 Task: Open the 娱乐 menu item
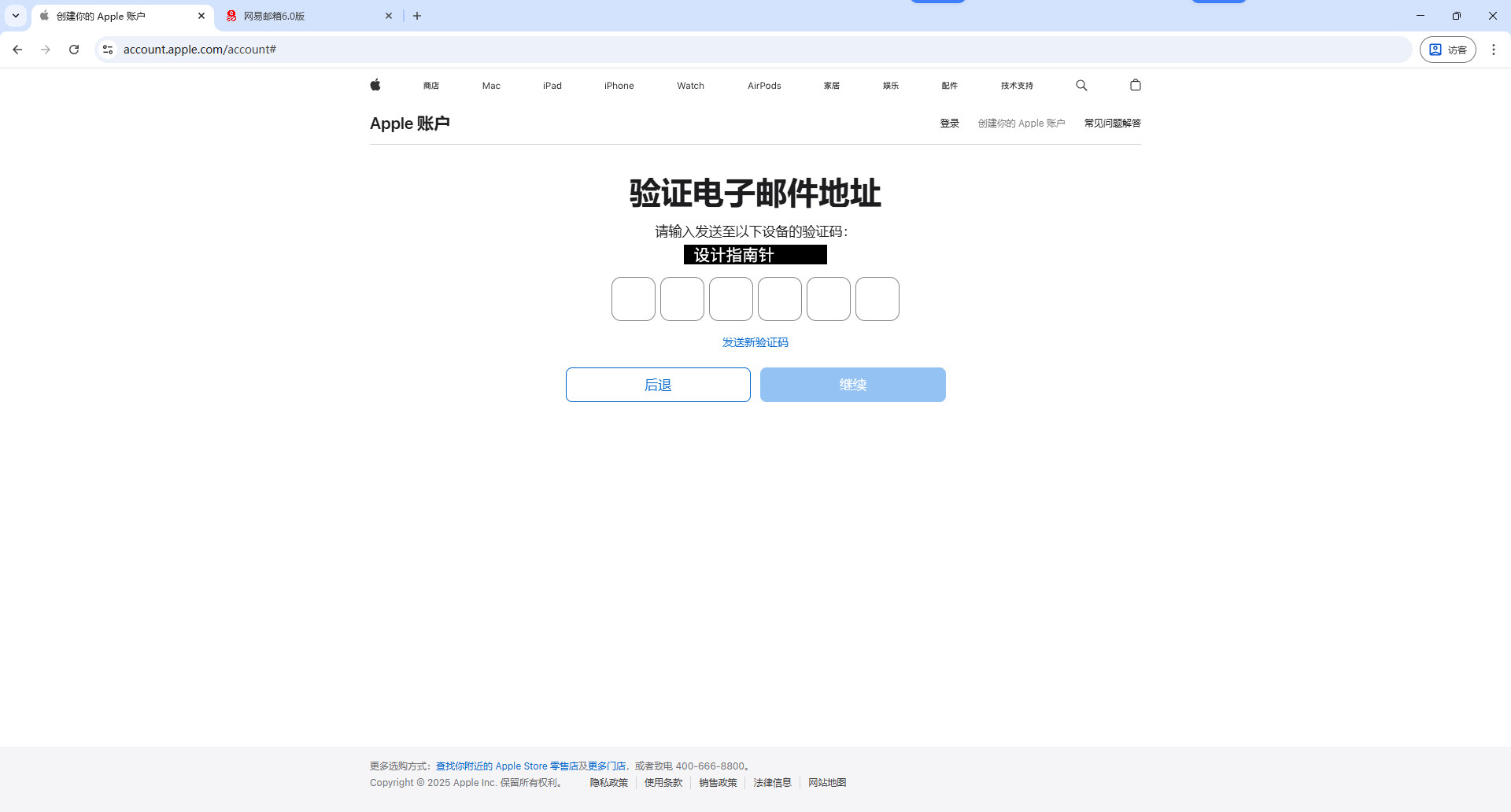click(891, 86)
